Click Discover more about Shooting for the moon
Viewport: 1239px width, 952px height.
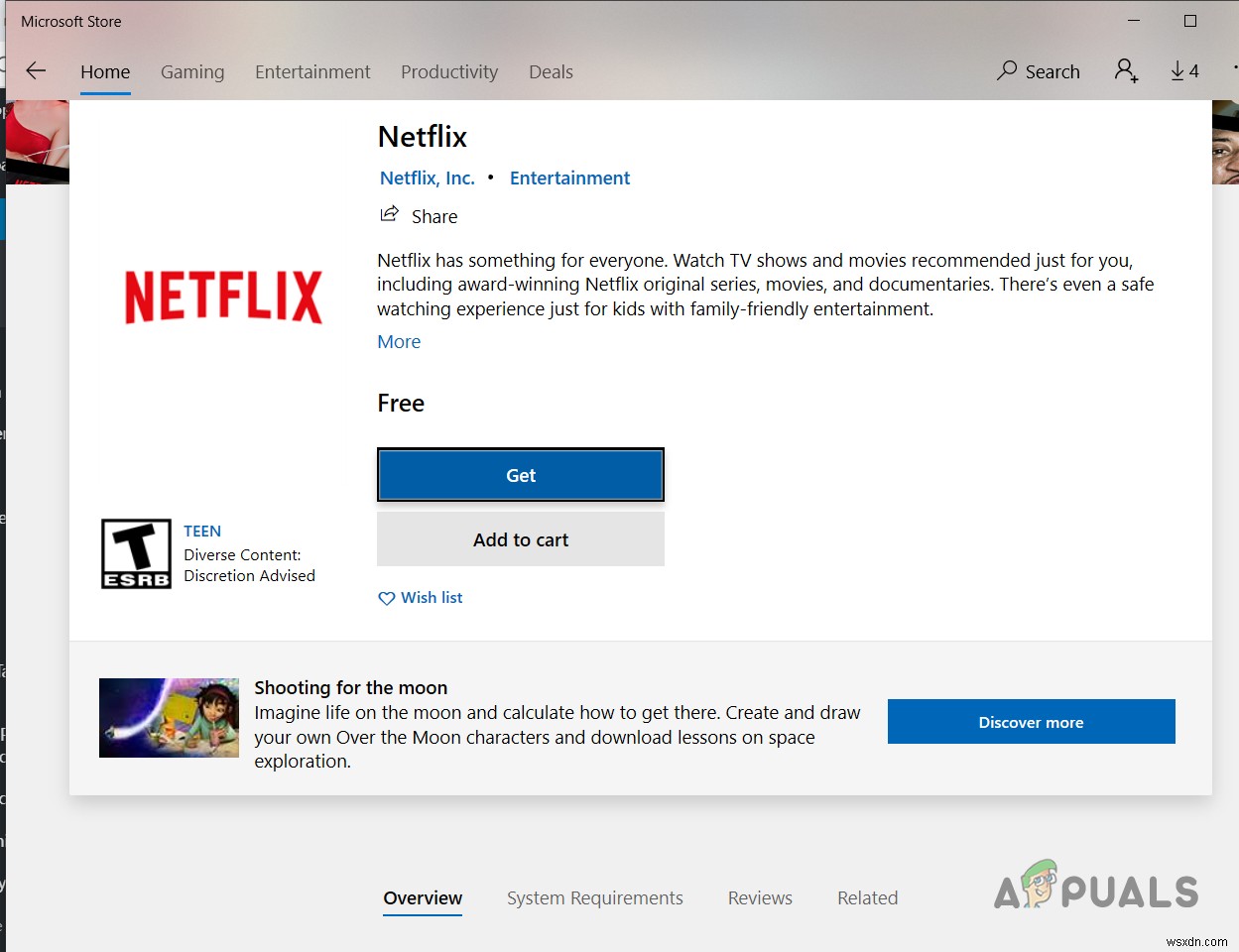1031,721
